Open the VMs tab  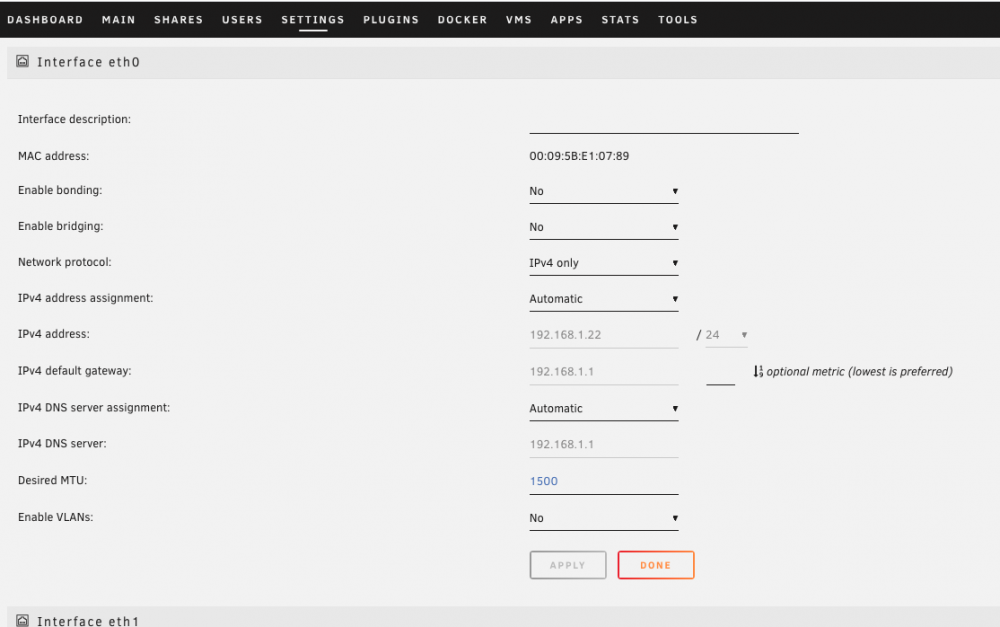(518, 20)
